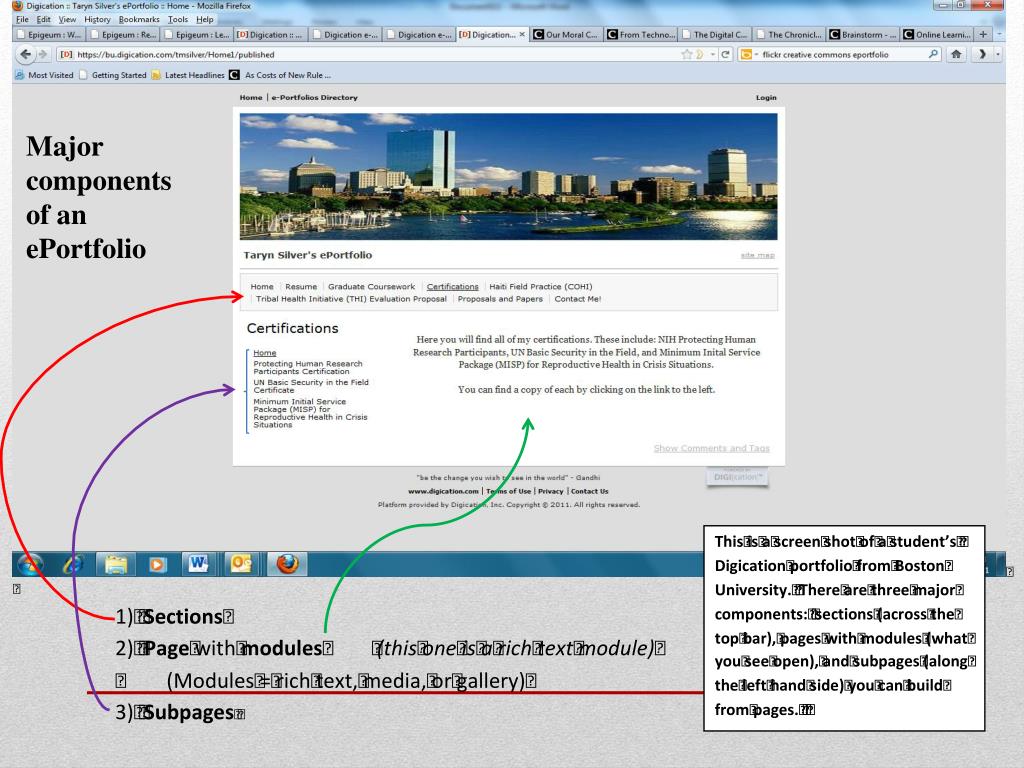Click the back navigation arrow

(x=25, y=56)
